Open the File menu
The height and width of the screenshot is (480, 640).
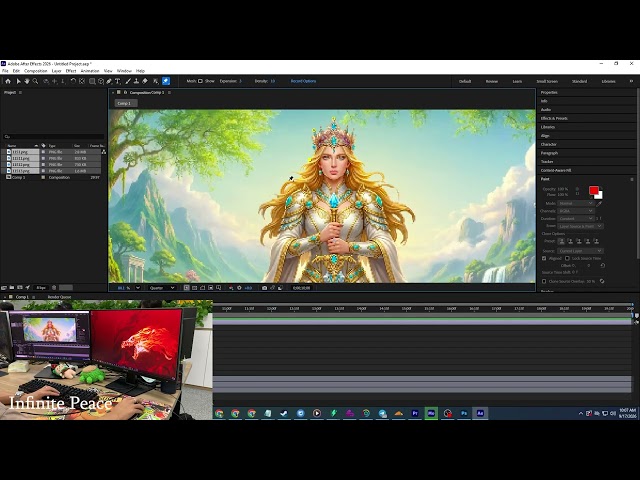(5, 71)
